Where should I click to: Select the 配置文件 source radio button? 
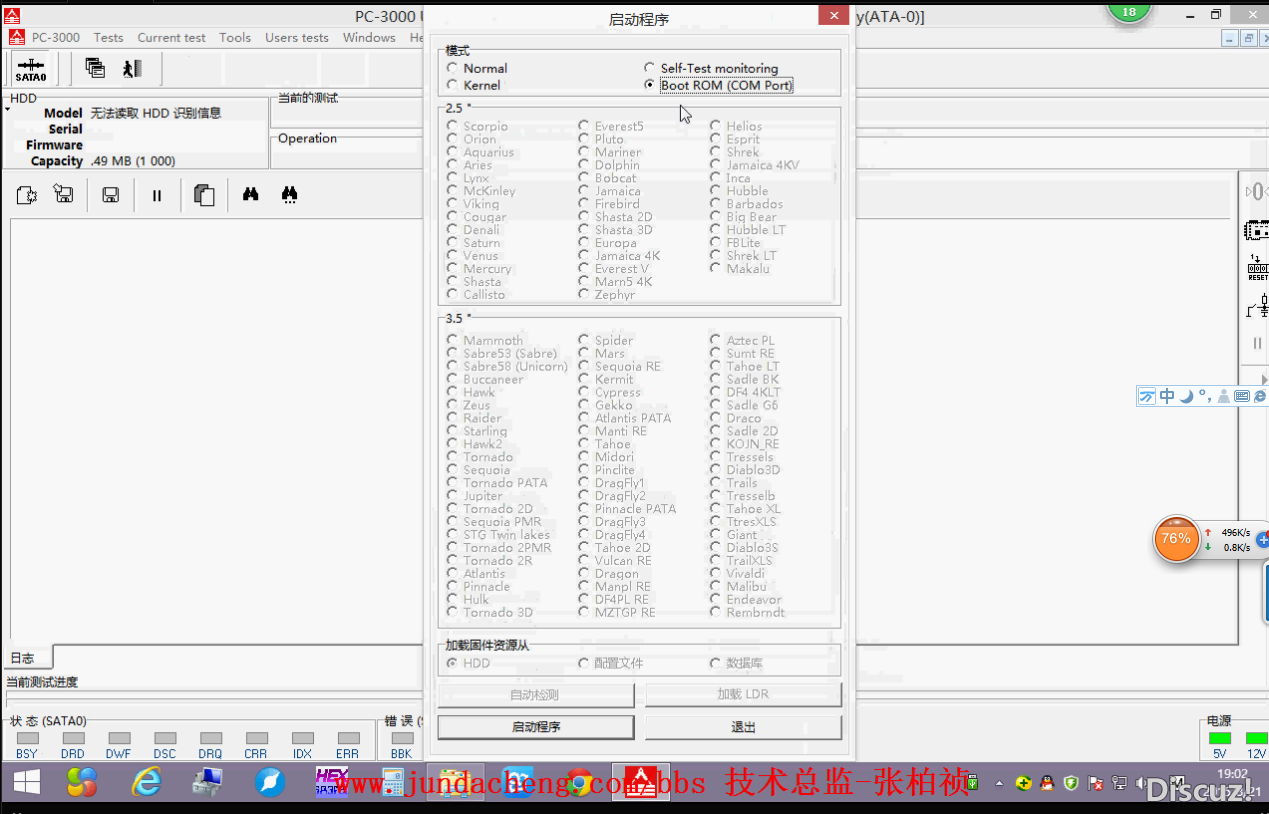point(584,663)
